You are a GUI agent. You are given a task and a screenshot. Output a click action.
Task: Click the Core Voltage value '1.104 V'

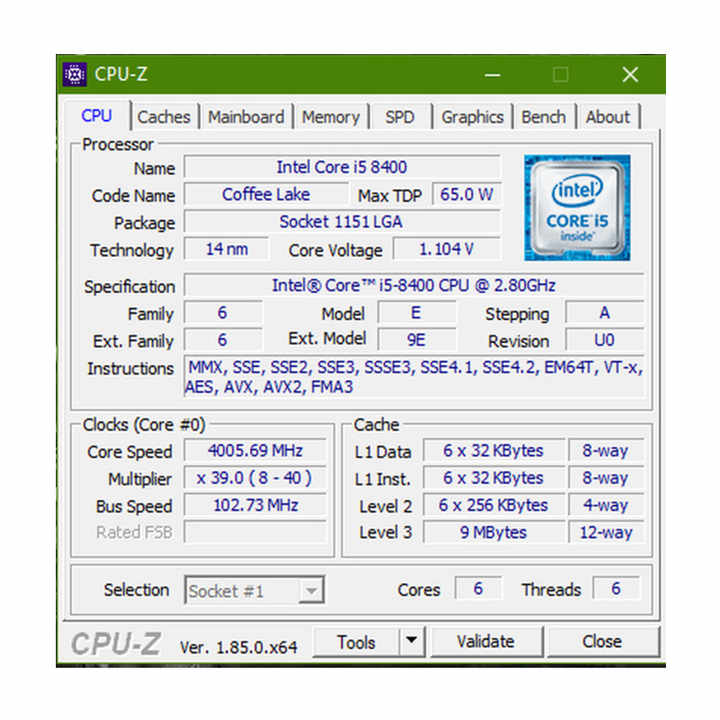tap(446, 249)
